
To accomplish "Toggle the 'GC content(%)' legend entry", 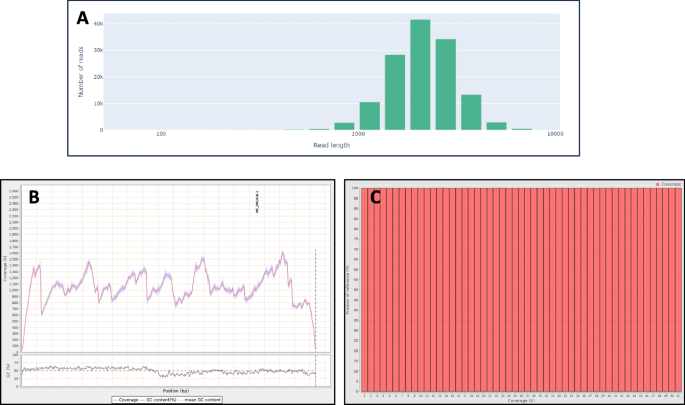I will [158, 400].
